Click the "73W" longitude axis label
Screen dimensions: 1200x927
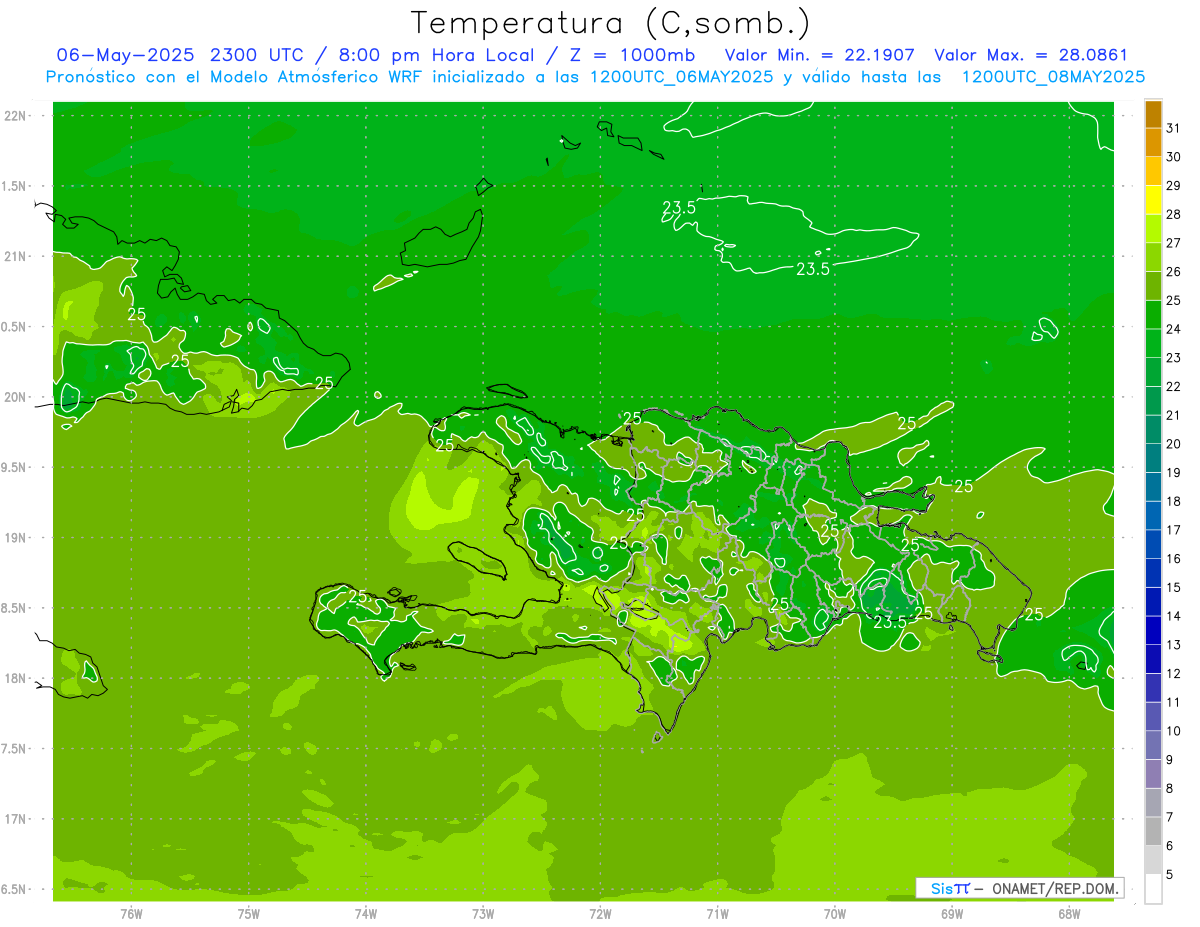pyautogui.click(x=483, y=914)
